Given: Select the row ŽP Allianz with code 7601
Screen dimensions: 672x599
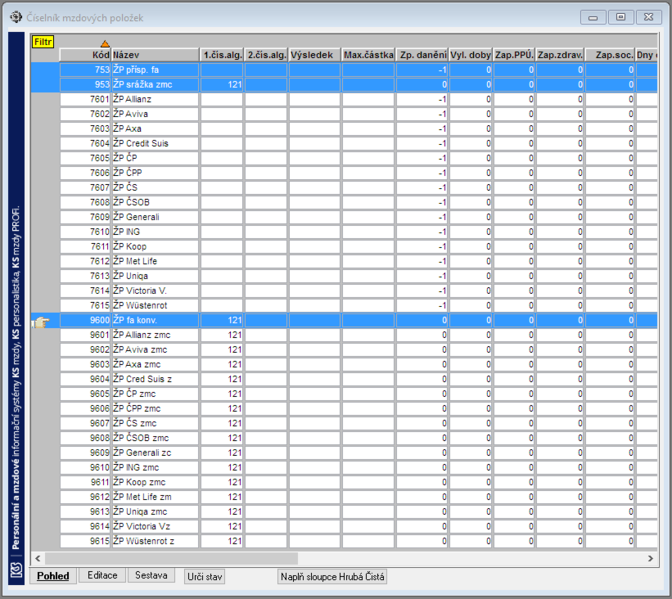Looking at the screenshot, I should [344, 99].
